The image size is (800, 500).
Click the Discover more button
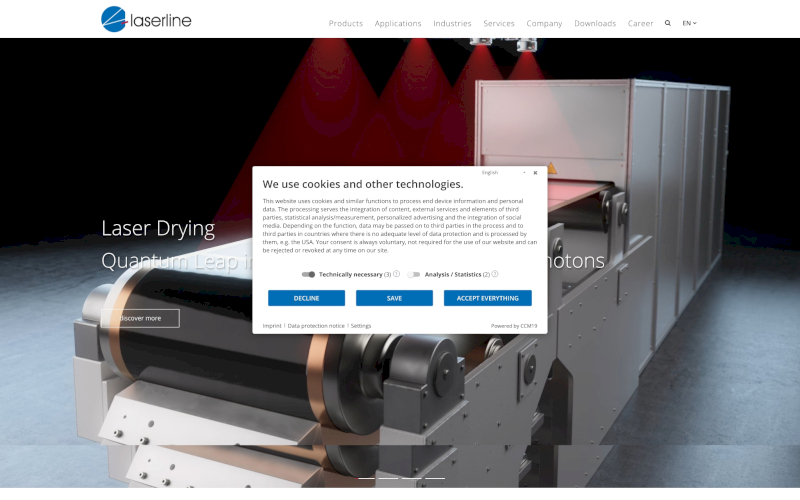140,318
